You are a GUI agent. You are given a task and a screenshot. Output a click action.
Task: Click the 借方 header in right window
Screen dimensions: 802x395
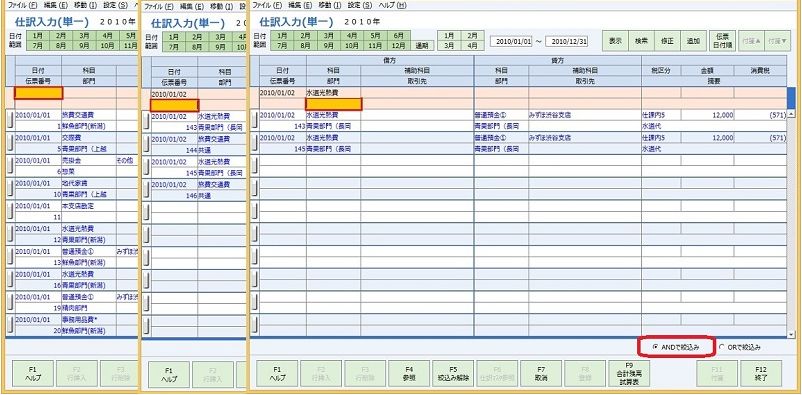click(390, 60)
